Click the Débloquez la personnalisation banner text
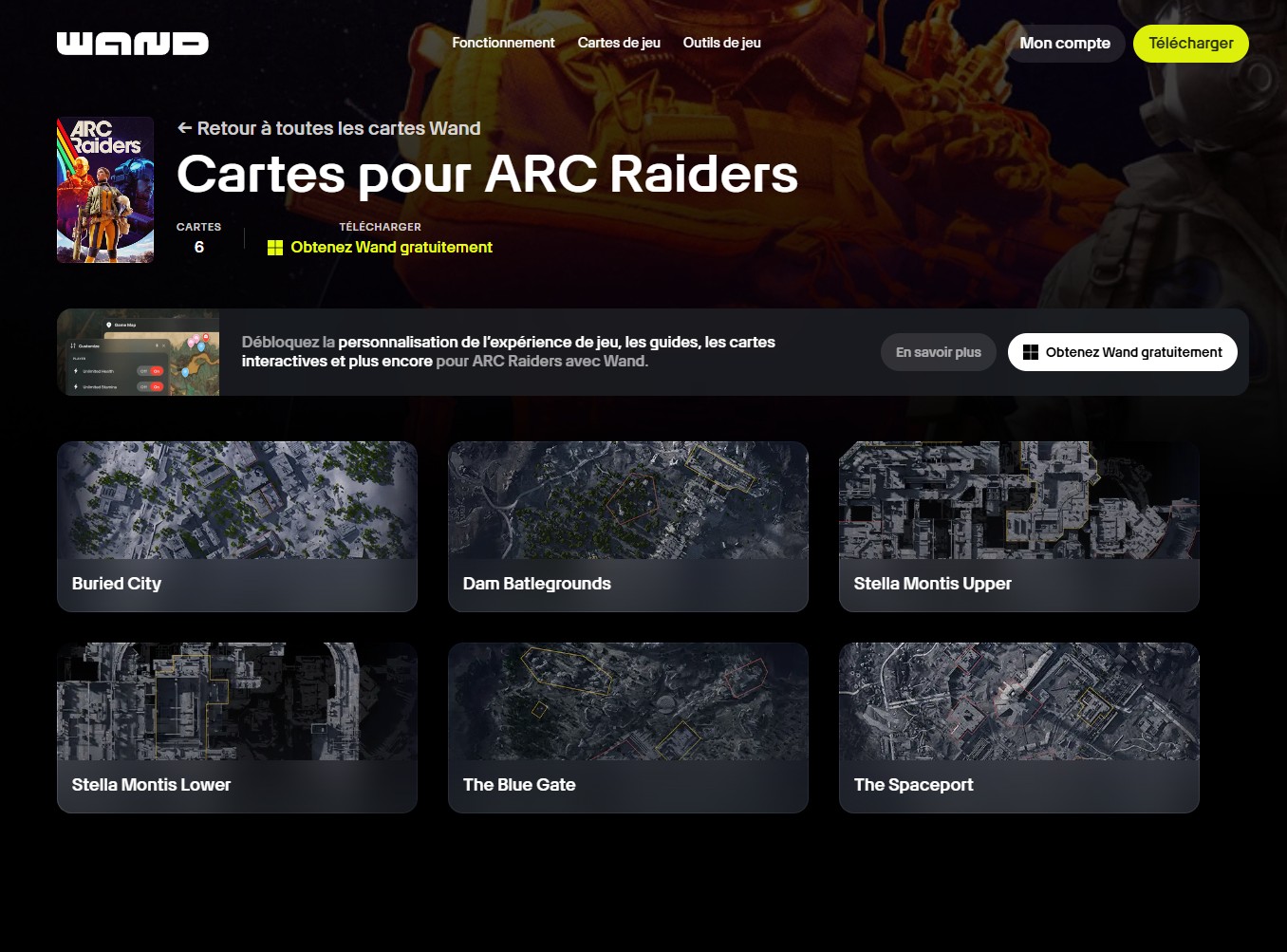This screenshot has width=1287, height=952. tap(509, 351)
